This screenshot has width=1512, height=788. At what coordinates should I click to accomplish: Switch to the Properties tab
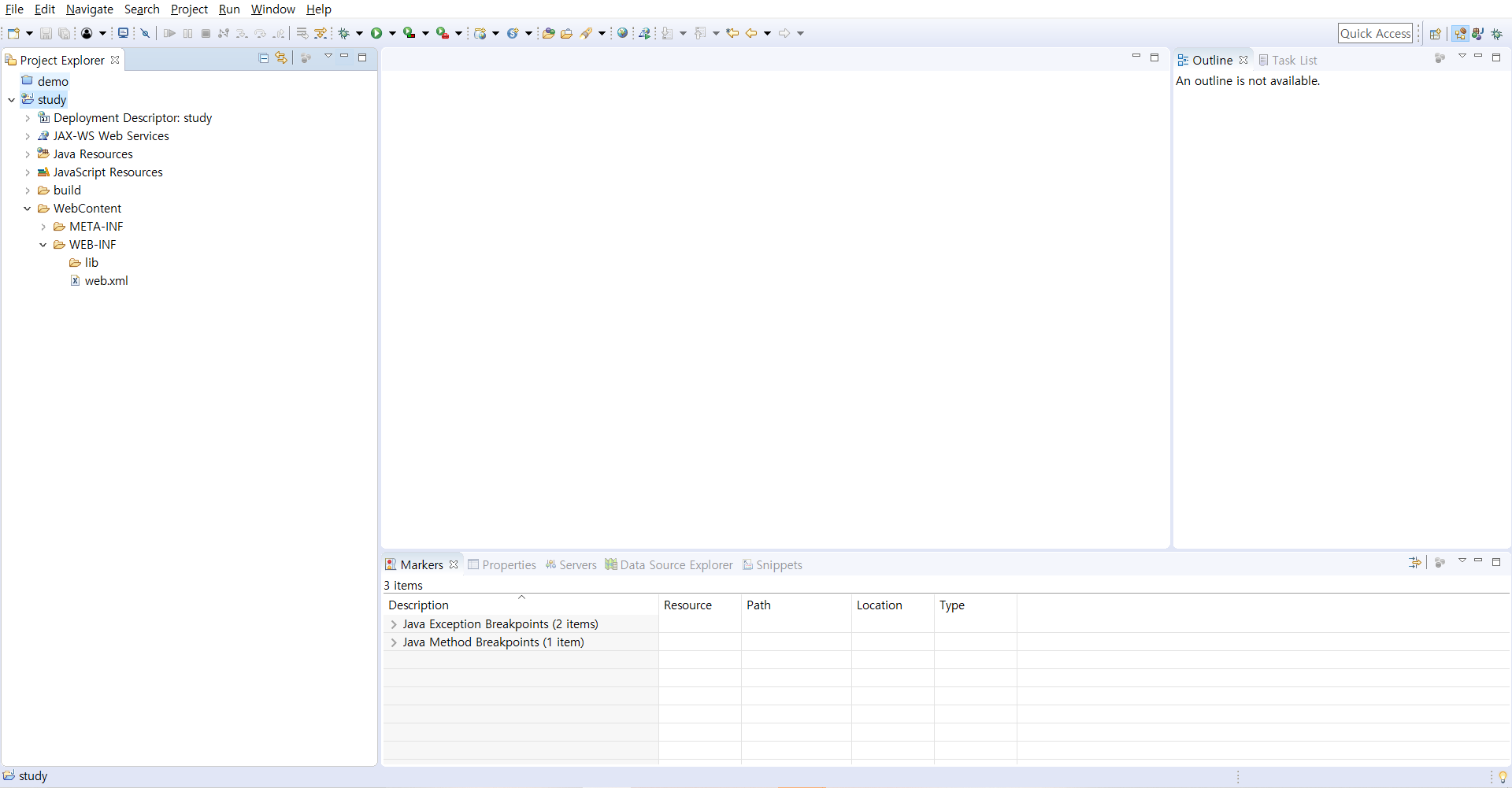tap(502, 565)
